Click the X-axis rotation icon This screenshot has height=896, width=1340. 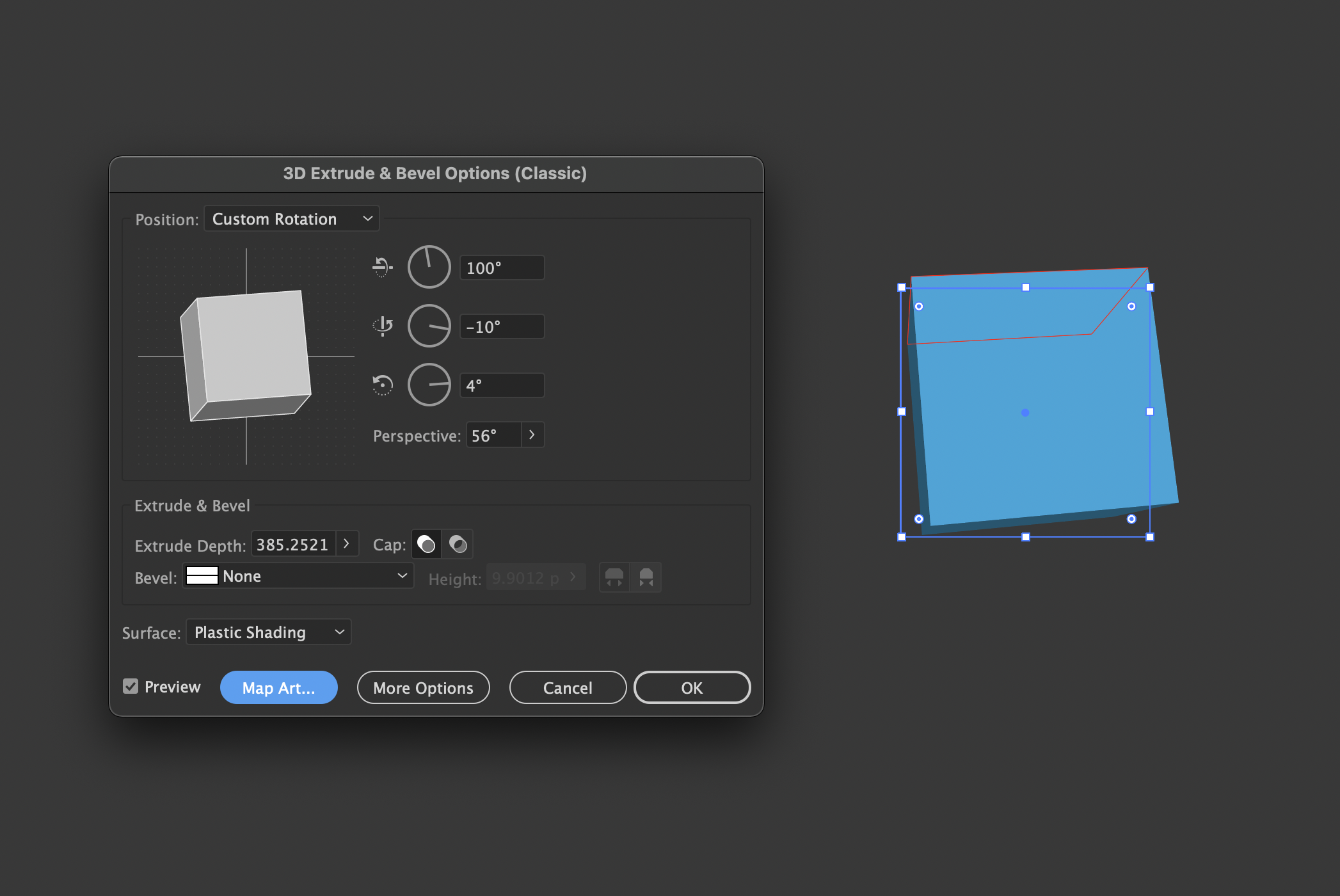(382, 267)
